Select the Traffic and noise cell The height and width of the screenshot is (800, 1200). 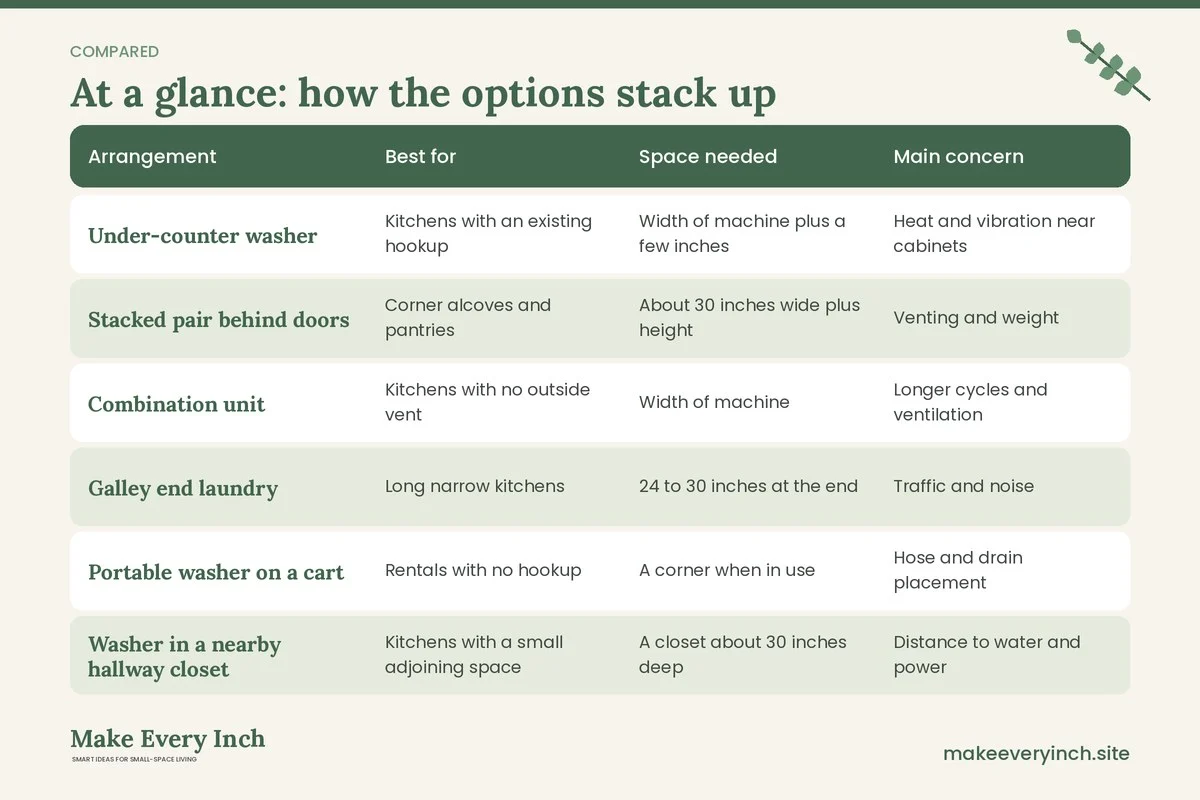click(964, 486)
